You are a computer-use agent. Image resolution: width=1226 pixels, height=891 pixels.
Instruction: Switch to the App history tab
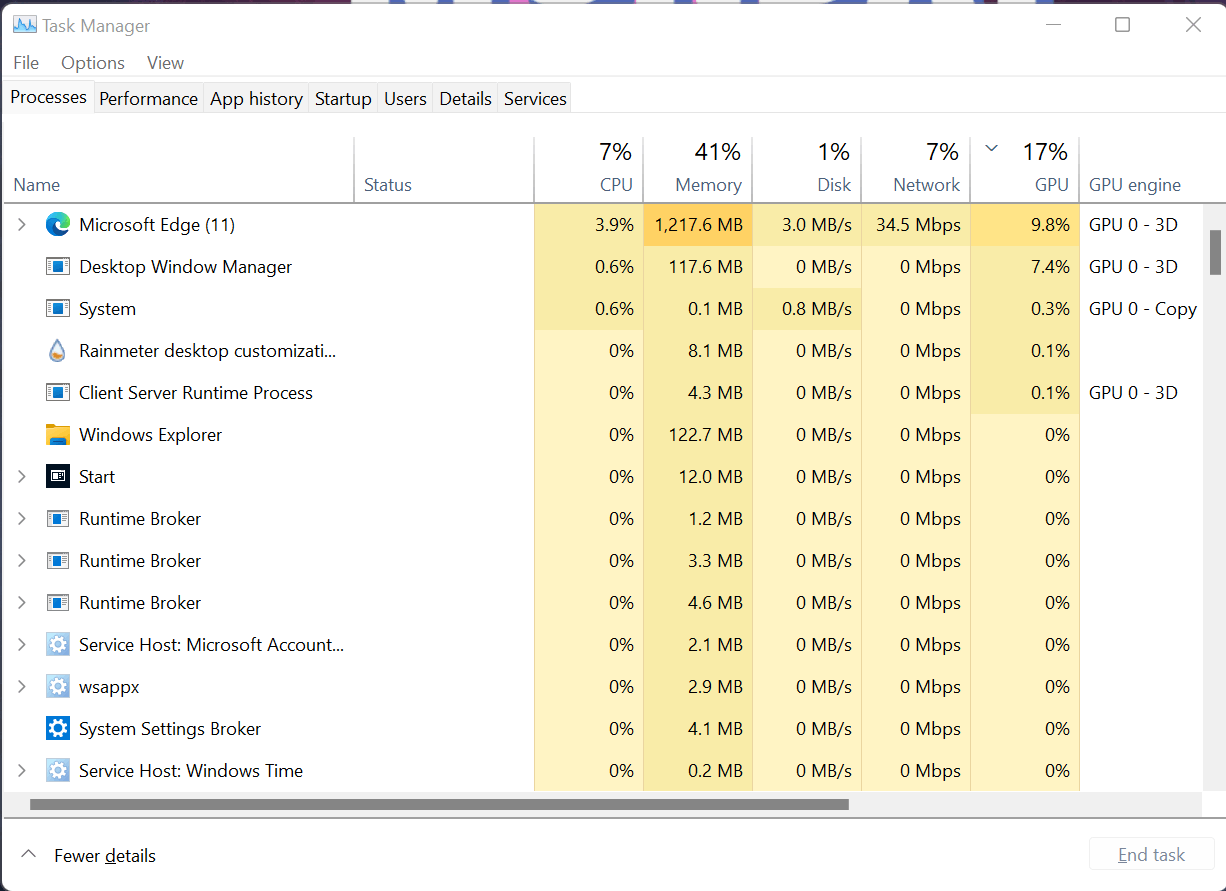(x=256, y=99)
